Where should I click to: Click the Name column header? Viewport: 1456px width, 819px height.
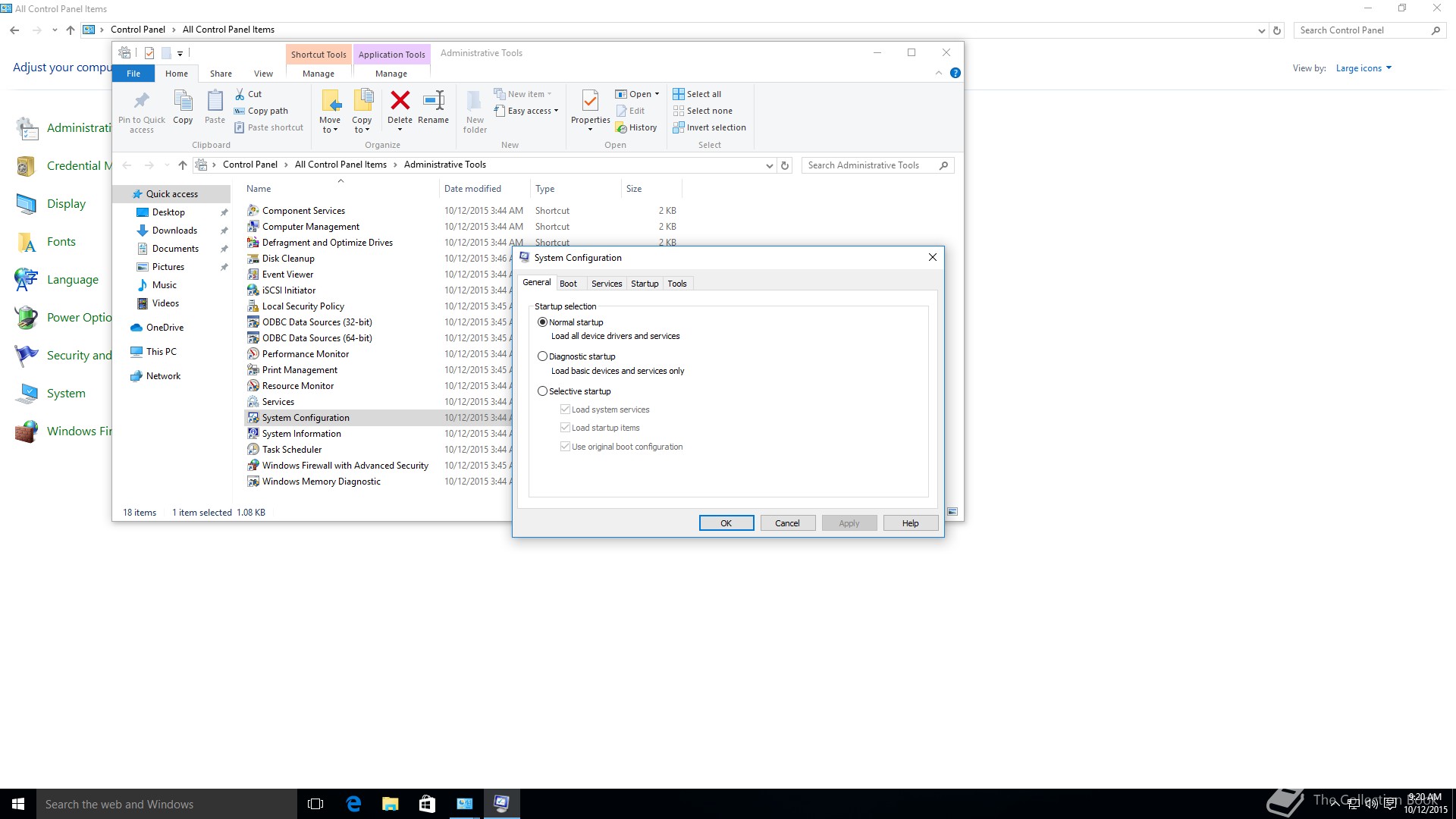coord(340,189)
